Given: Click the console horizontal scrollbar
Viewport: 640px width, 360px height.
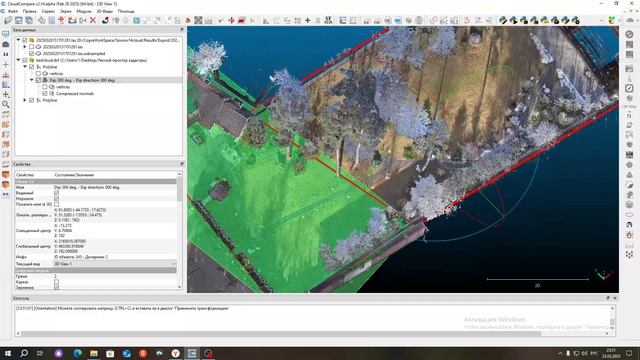Looking at the screenshot, I should click(281, 333).
